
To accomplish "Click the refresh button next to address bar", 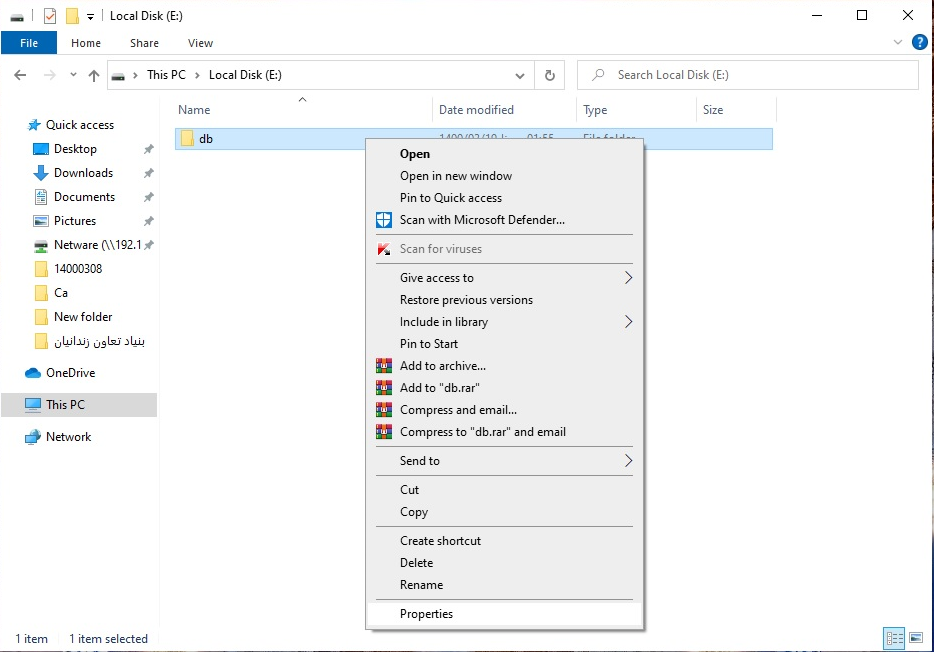I will tap(549, 75).
